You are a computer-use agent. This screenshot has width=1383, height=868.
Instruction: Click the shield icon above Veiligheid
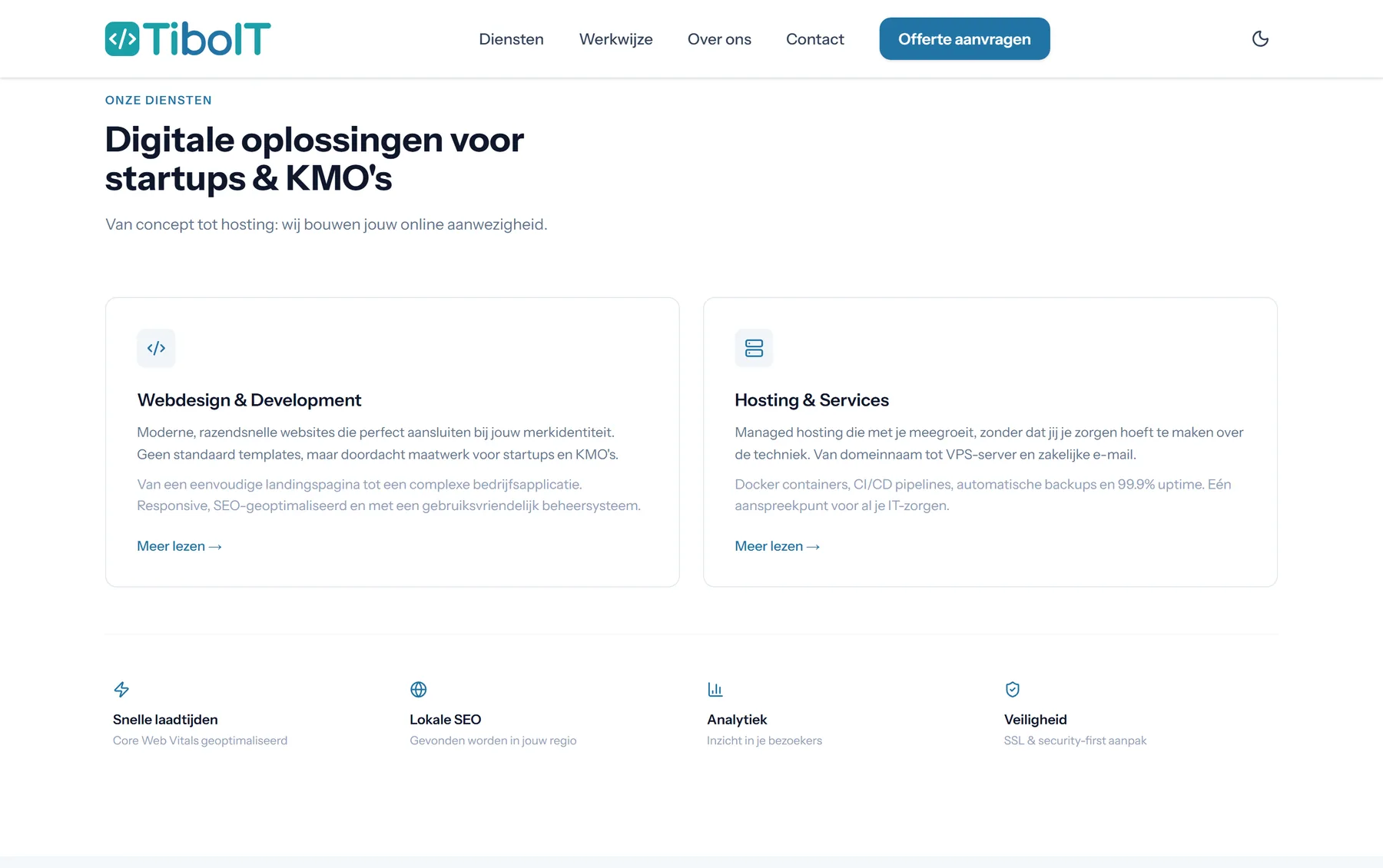(x=1013, y=689)
